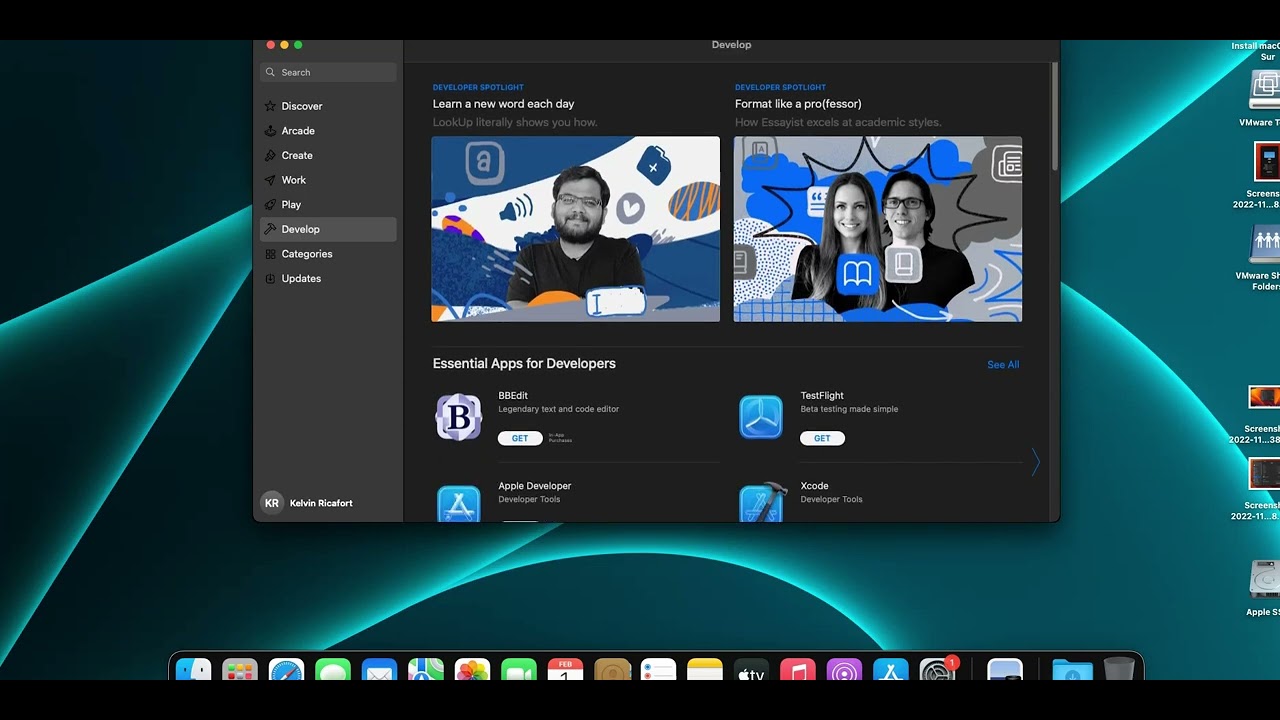The image size is (1280, 720).
Task: Open Apple TV from the dock
Action: (751, 670)
